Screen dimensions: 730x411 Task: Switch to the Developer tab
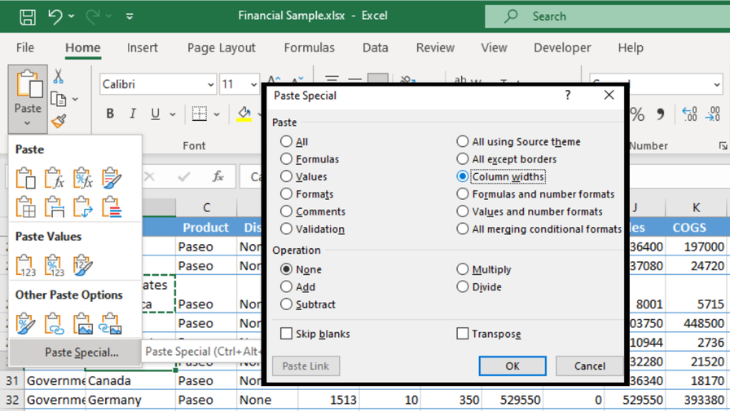562,48
